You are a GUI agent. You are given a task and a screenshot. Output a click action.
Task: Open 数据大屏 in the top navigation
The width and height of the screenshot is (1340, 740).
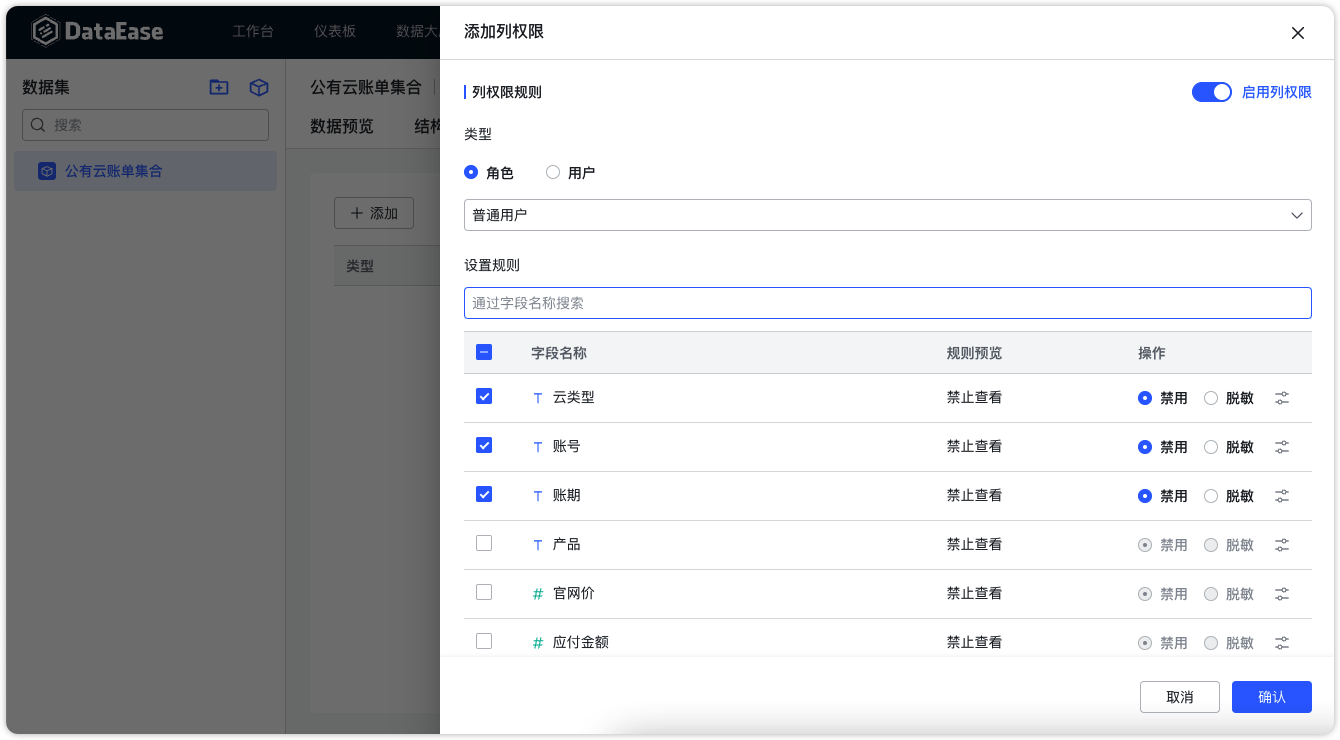pos(418,31)
